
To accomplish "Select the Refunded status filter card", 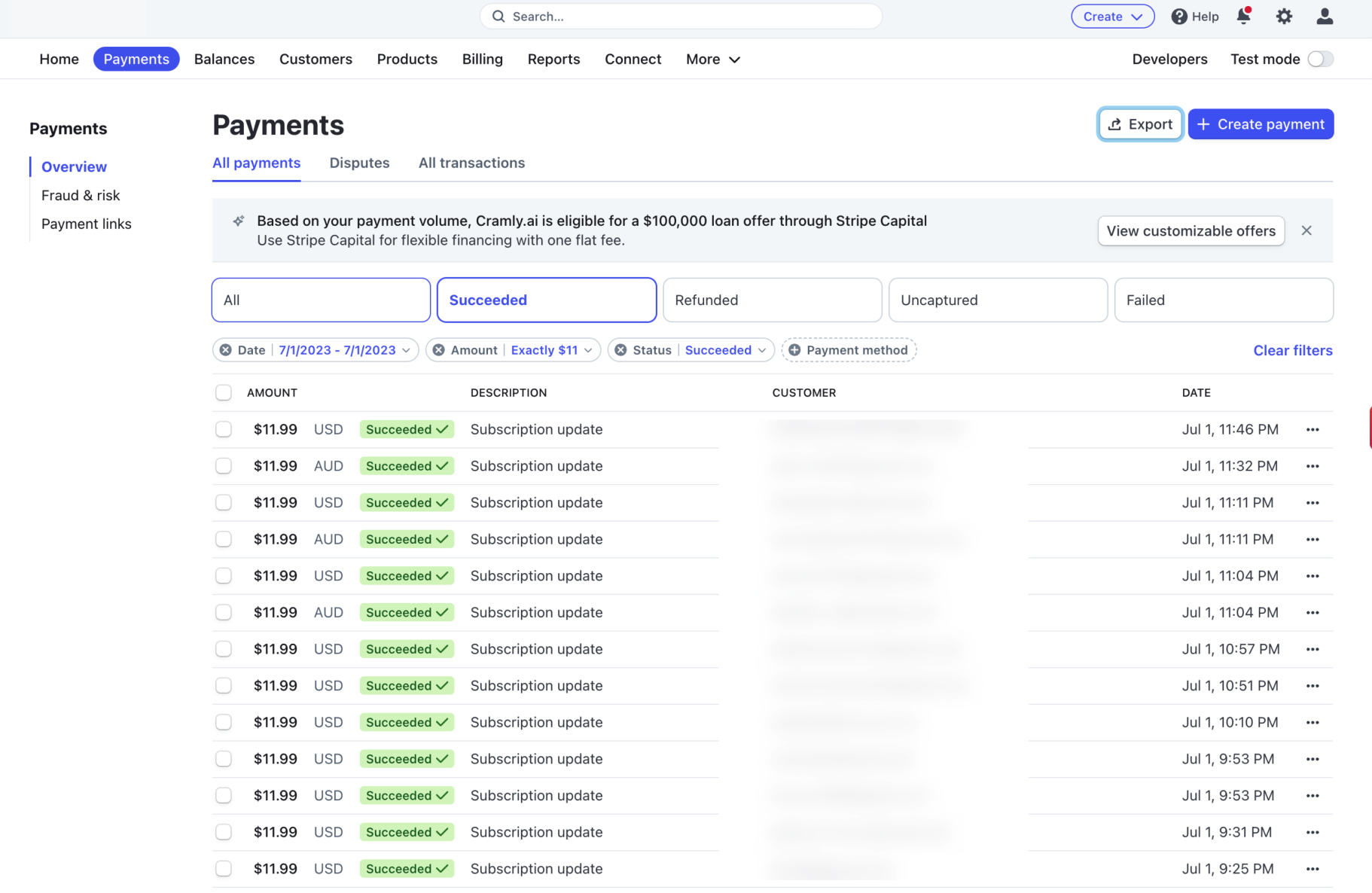I will pyautogui.click(x=772, y=300).
